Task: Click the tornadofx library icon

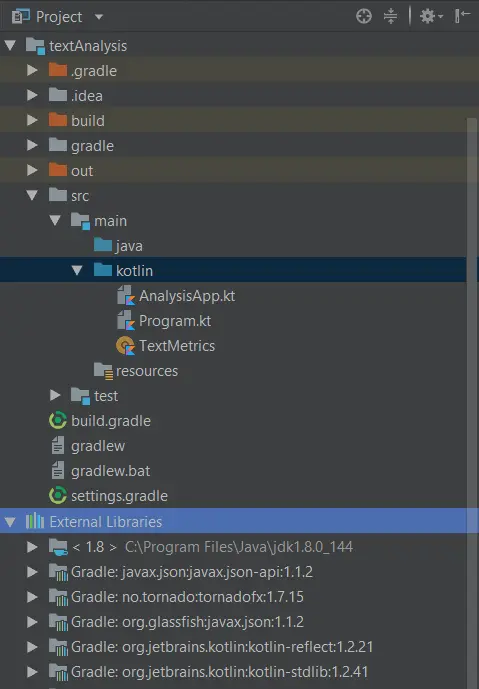Action: point(58,598)
